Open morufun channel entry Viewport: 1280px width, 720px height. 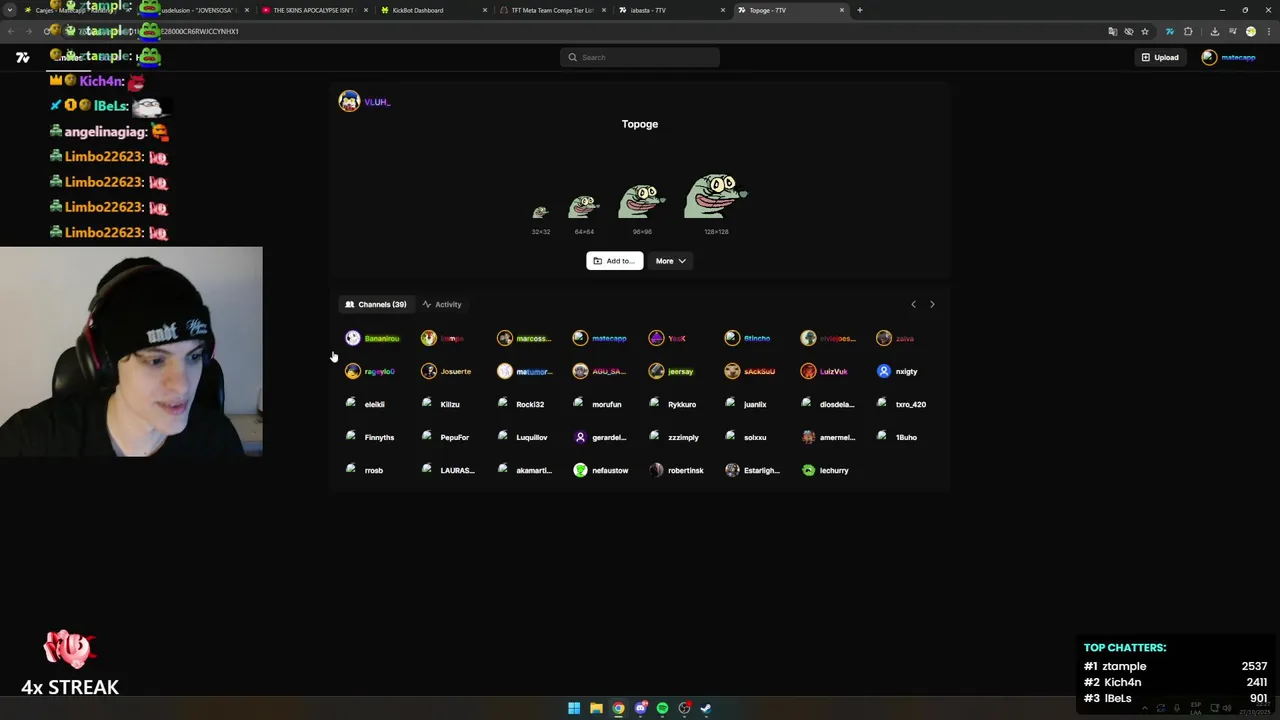click(x=597, y=404)
